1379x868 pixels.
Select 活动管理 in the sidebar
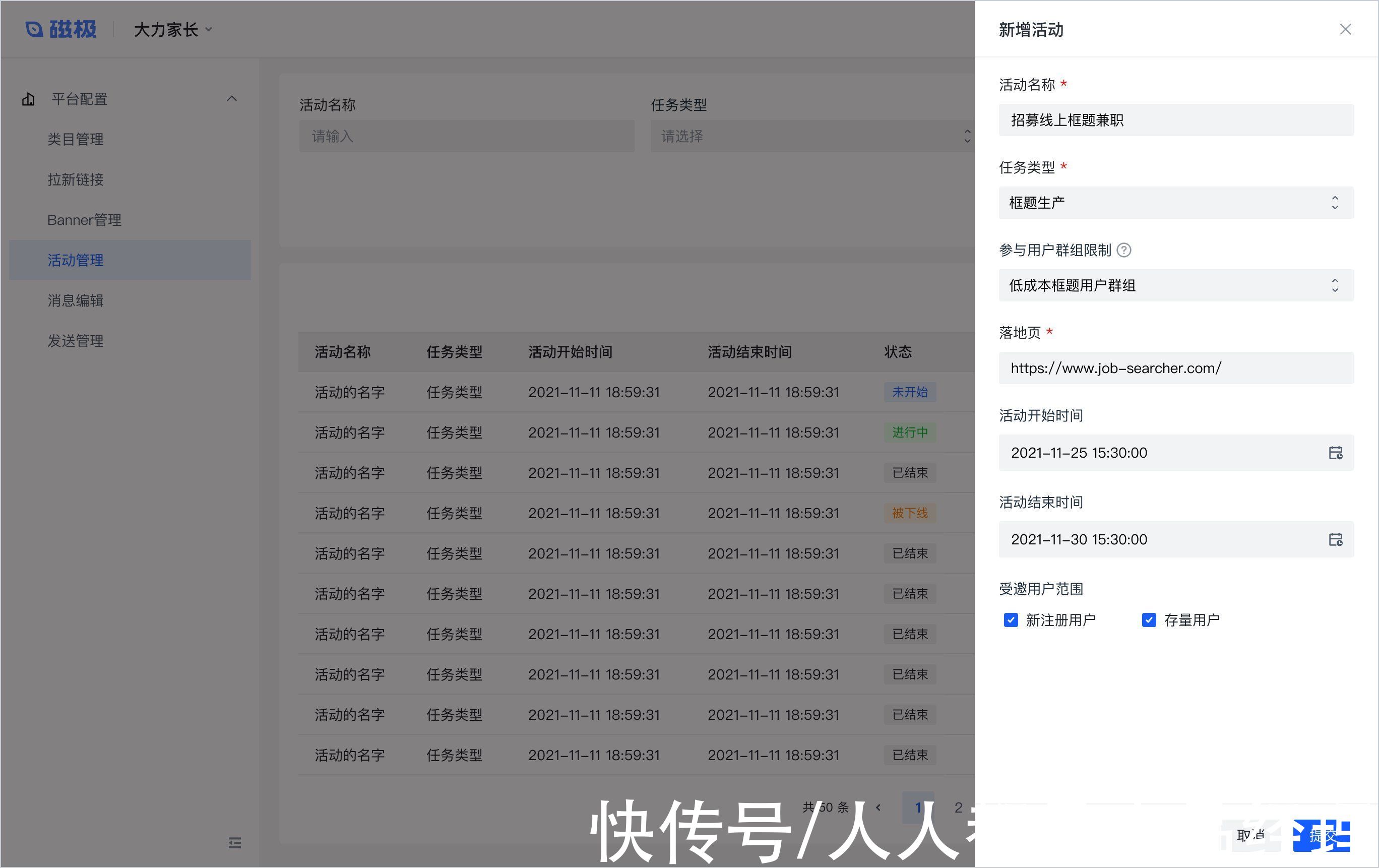click(x=130, y=260)
